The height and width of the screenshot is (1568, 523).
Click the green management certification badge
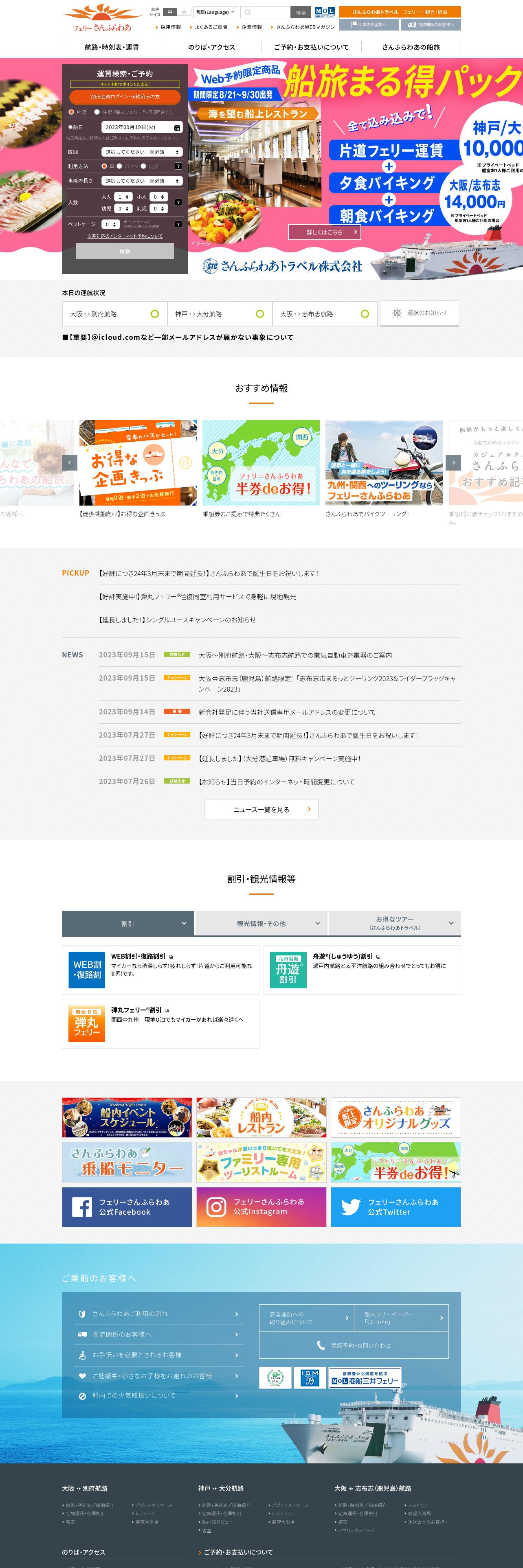[275, 1378]
